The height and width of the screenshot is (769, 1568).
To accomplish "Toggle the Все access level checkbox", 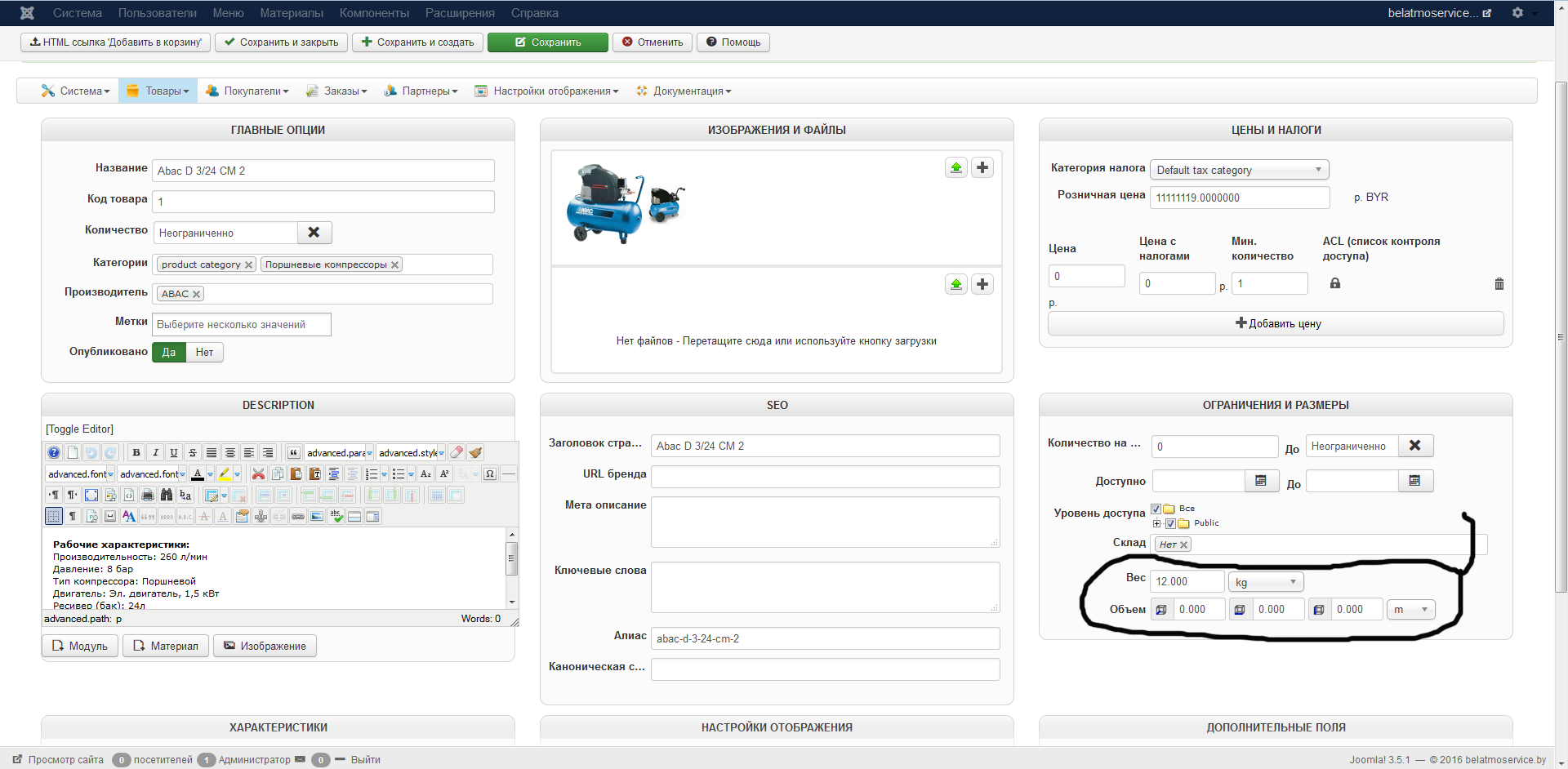I will coord(1156,509).
